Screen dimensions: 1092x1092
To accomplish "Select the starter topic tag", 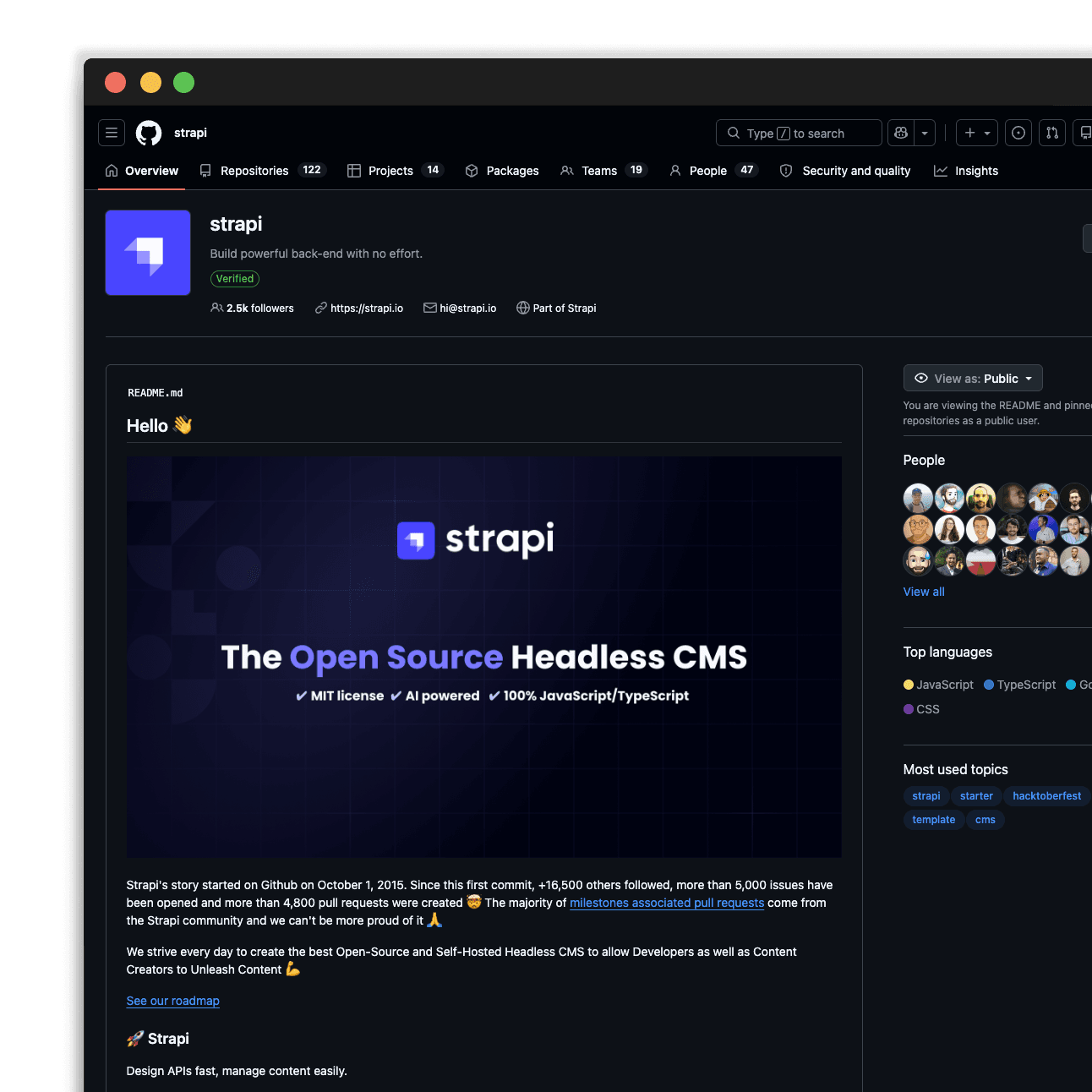I will click(976, 796).
